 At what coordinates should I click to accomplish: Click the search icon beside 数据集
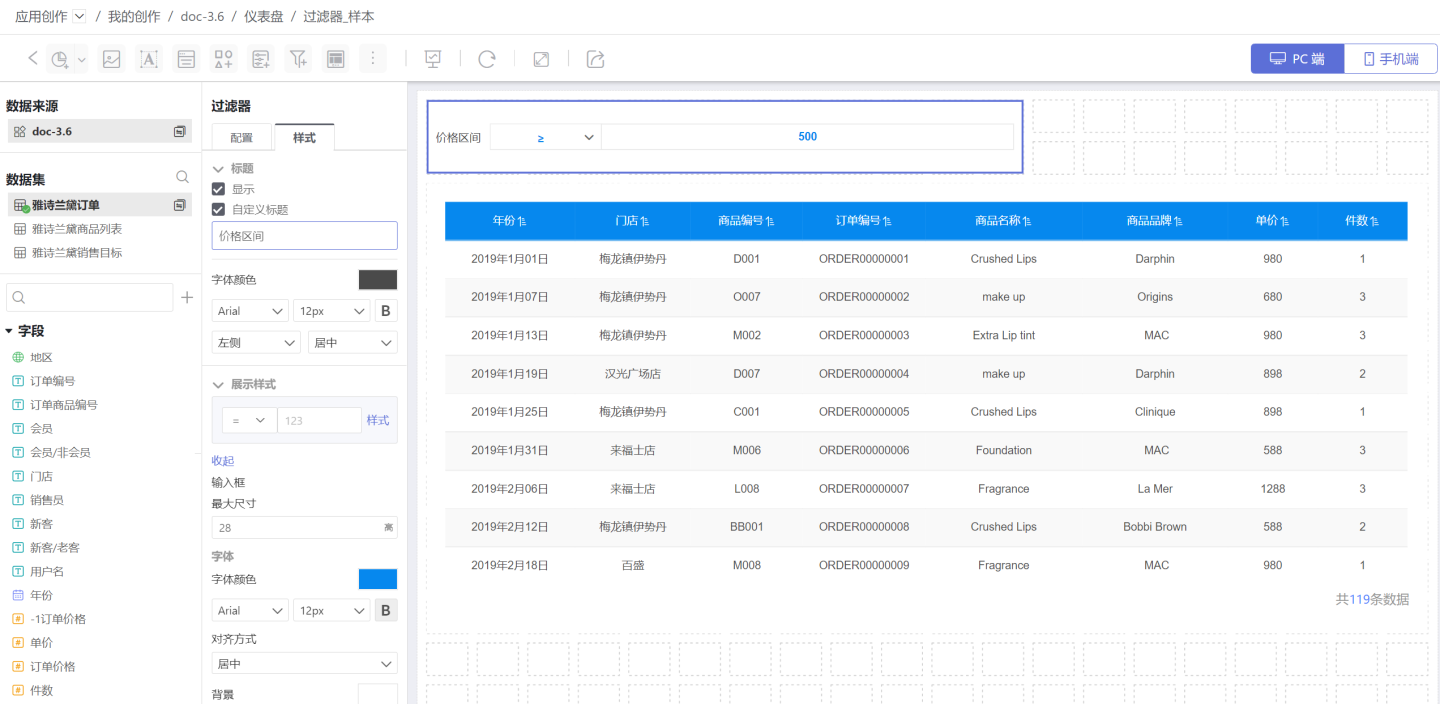point(182,177)
